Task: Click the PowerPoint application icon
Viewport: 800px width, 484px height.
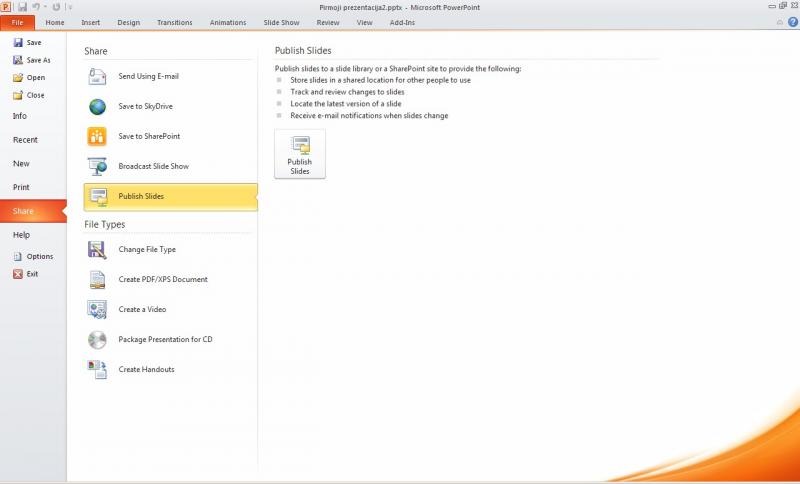Action: click(6, 7)
